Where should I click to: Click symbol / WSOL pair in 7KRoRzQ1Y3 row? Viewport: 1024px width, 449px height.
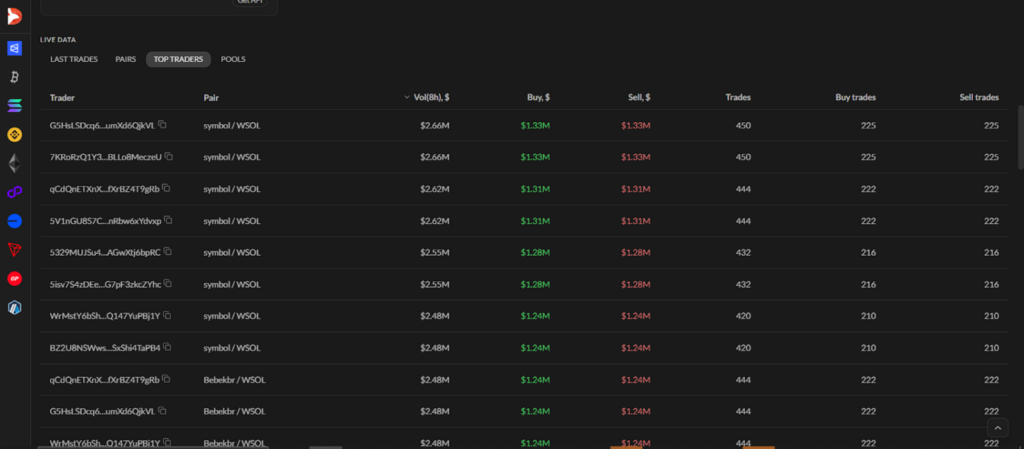pyautogui.click(x=232, y=157)
